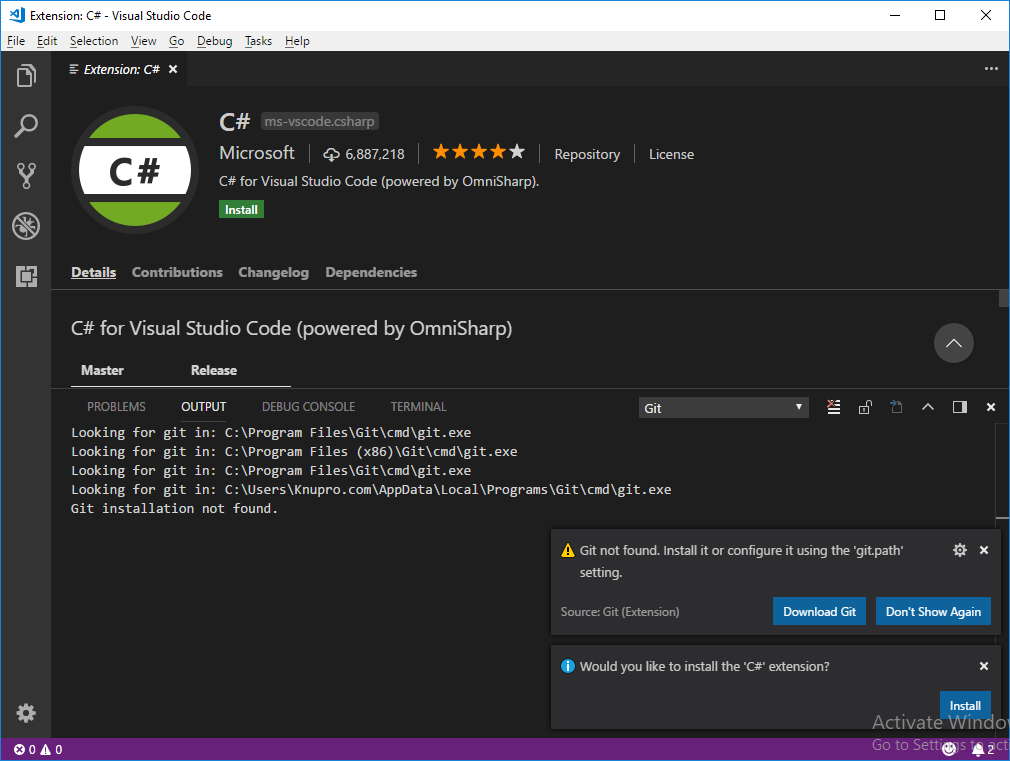
Task: Click the green Install button for C#
Action: pos(241,209)
